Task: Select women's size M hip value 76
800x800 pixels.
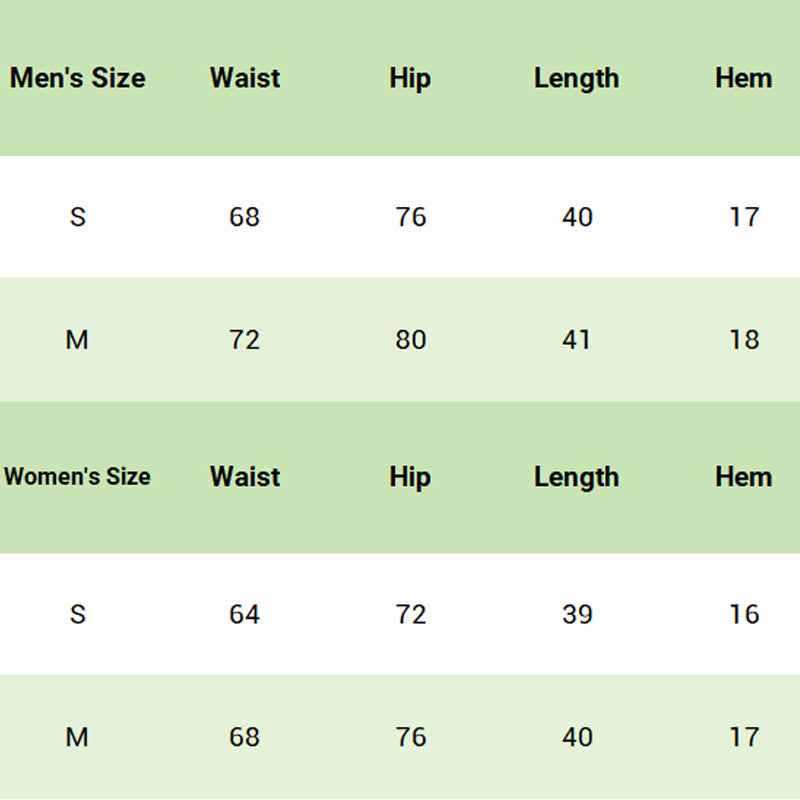Action: point(410,738)
